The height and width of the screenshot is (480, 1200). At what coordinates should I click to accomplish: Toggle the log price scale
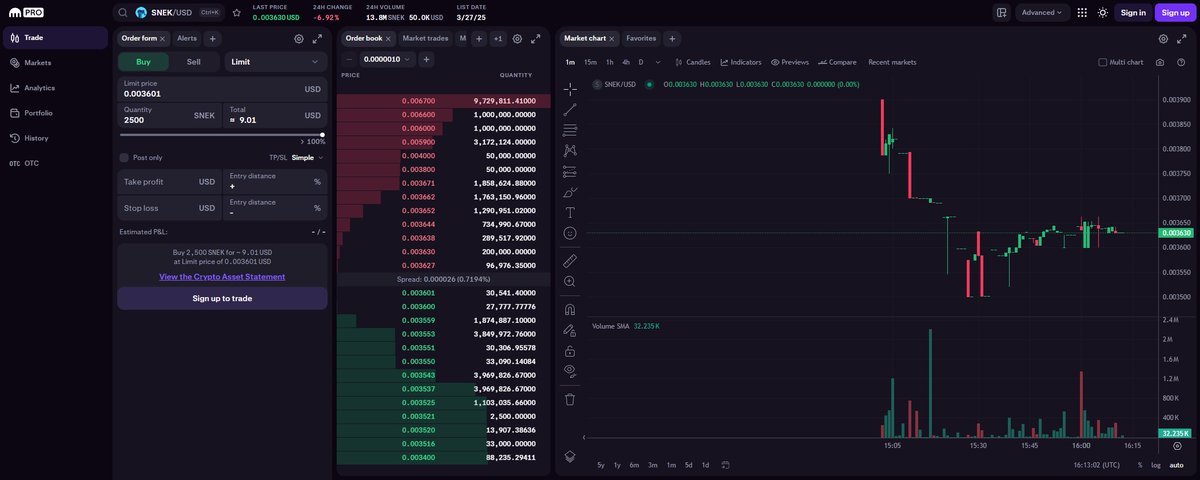pos(1156,465)
